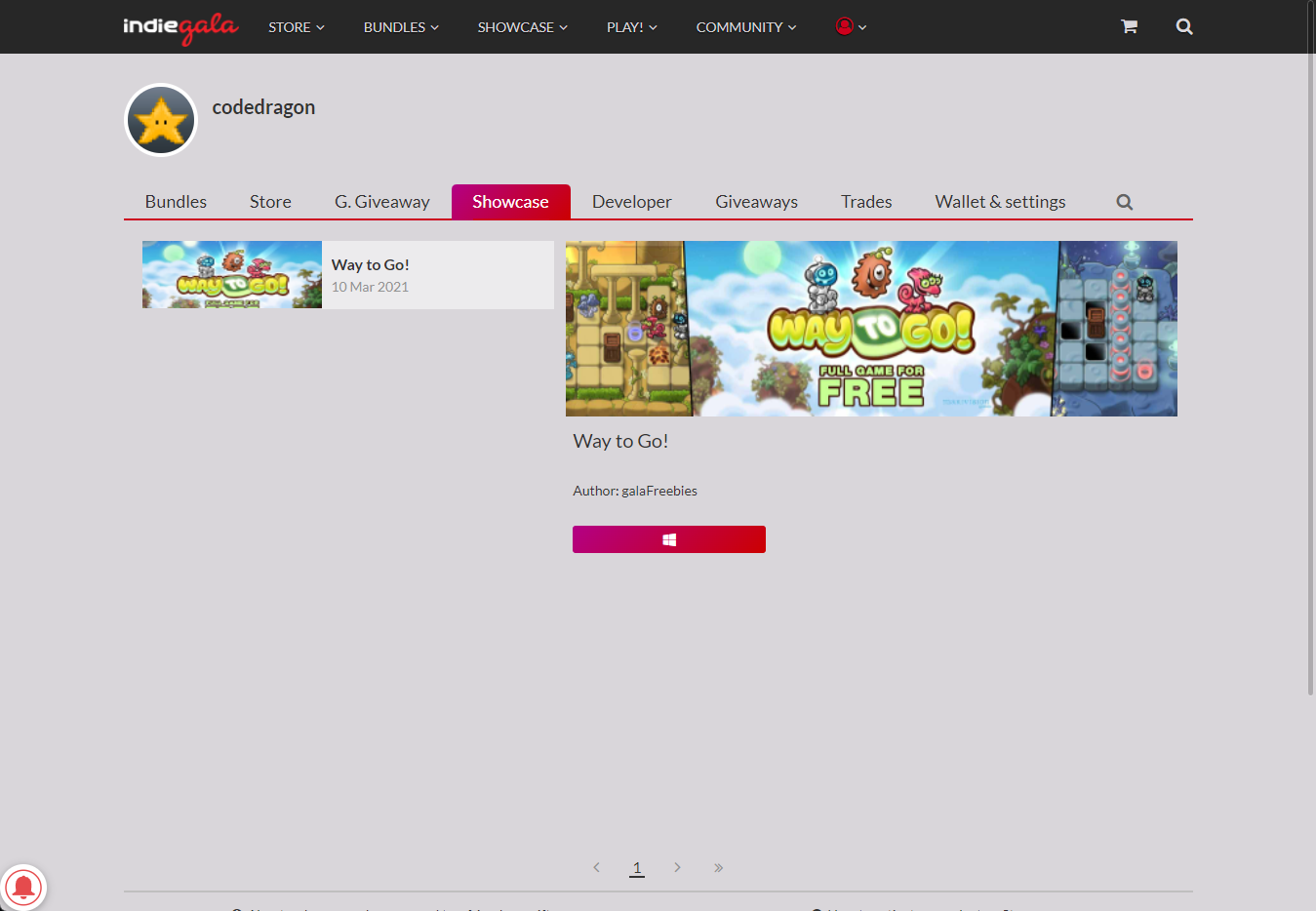Click the large Way to Go! banner image

pos(871,329)
